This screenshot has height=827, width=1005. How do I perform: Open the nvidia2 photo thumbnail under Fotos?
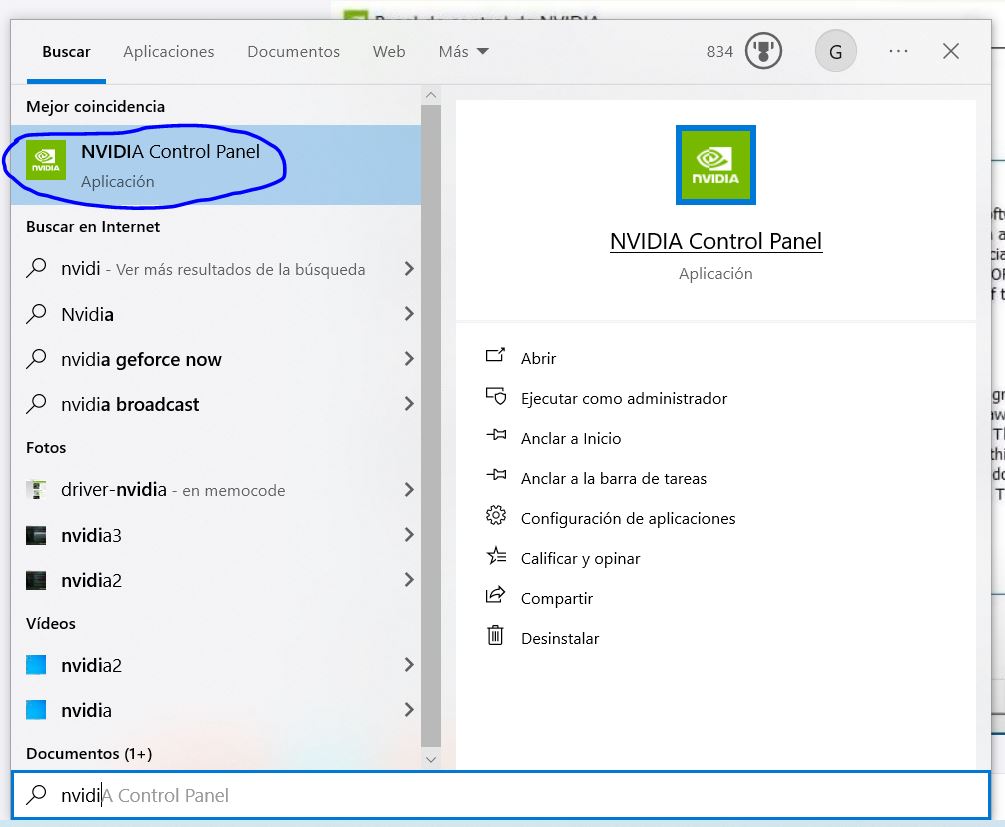(x=37, y=580)
